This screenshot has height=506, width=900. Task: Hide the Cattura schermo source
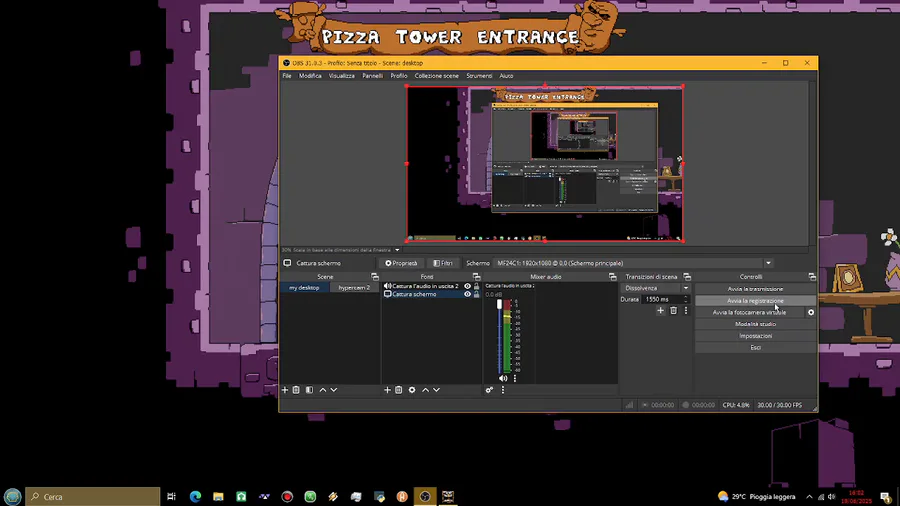click(x=467, y=294)
